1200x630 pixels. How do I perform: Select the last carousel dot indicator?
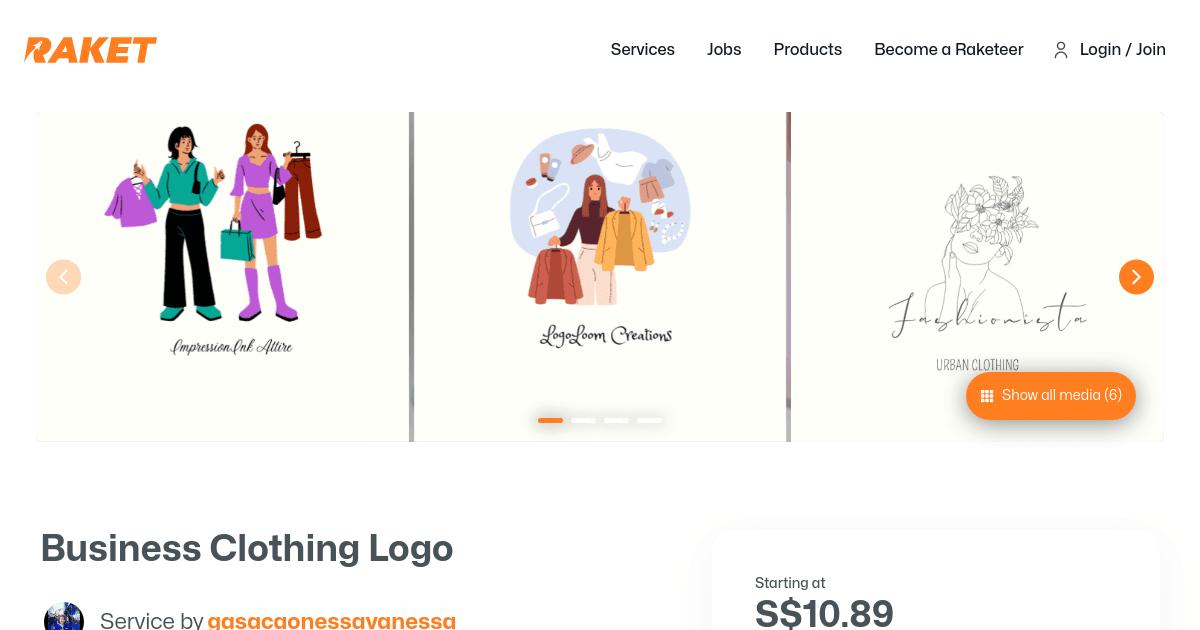650,420
